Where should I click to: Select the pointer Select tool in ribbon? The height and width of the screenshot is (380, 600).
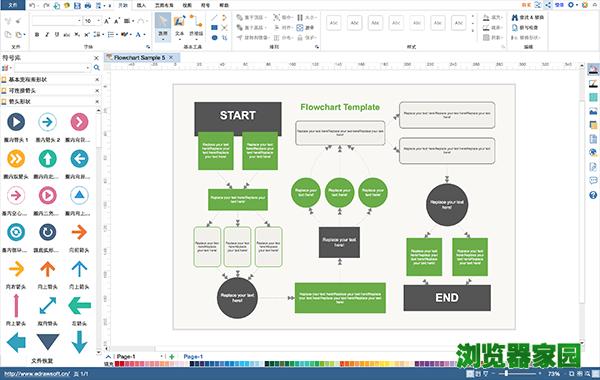(163, 26)
